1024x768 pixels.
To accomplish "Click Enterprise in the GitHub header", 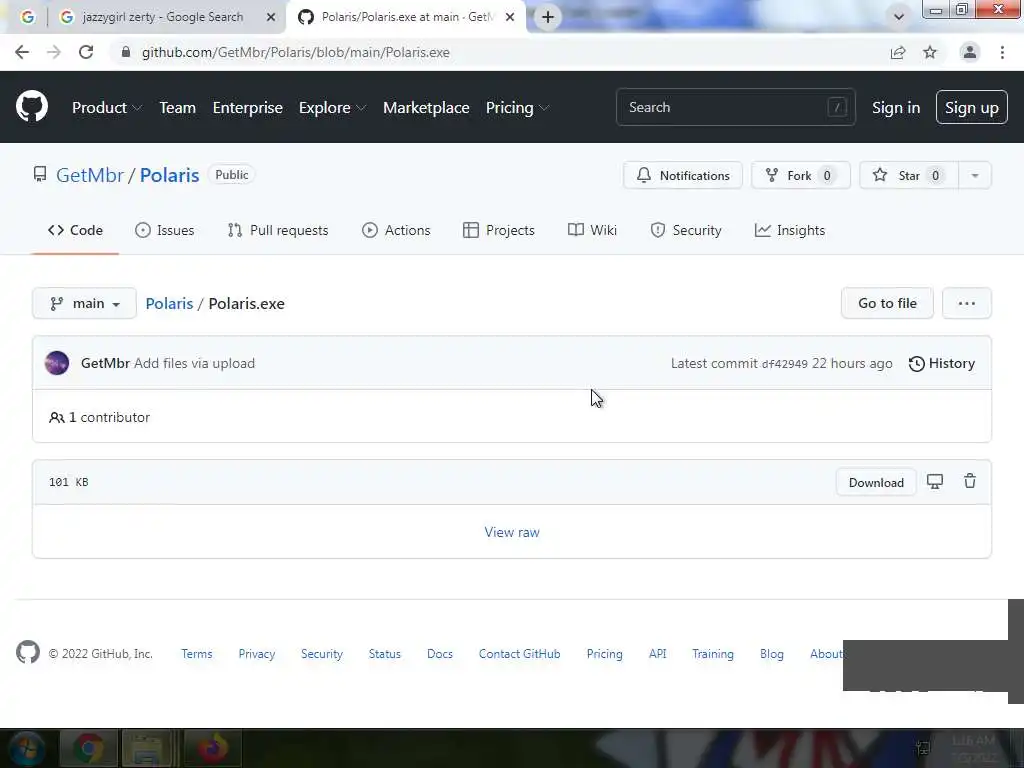I will (248, 108).
